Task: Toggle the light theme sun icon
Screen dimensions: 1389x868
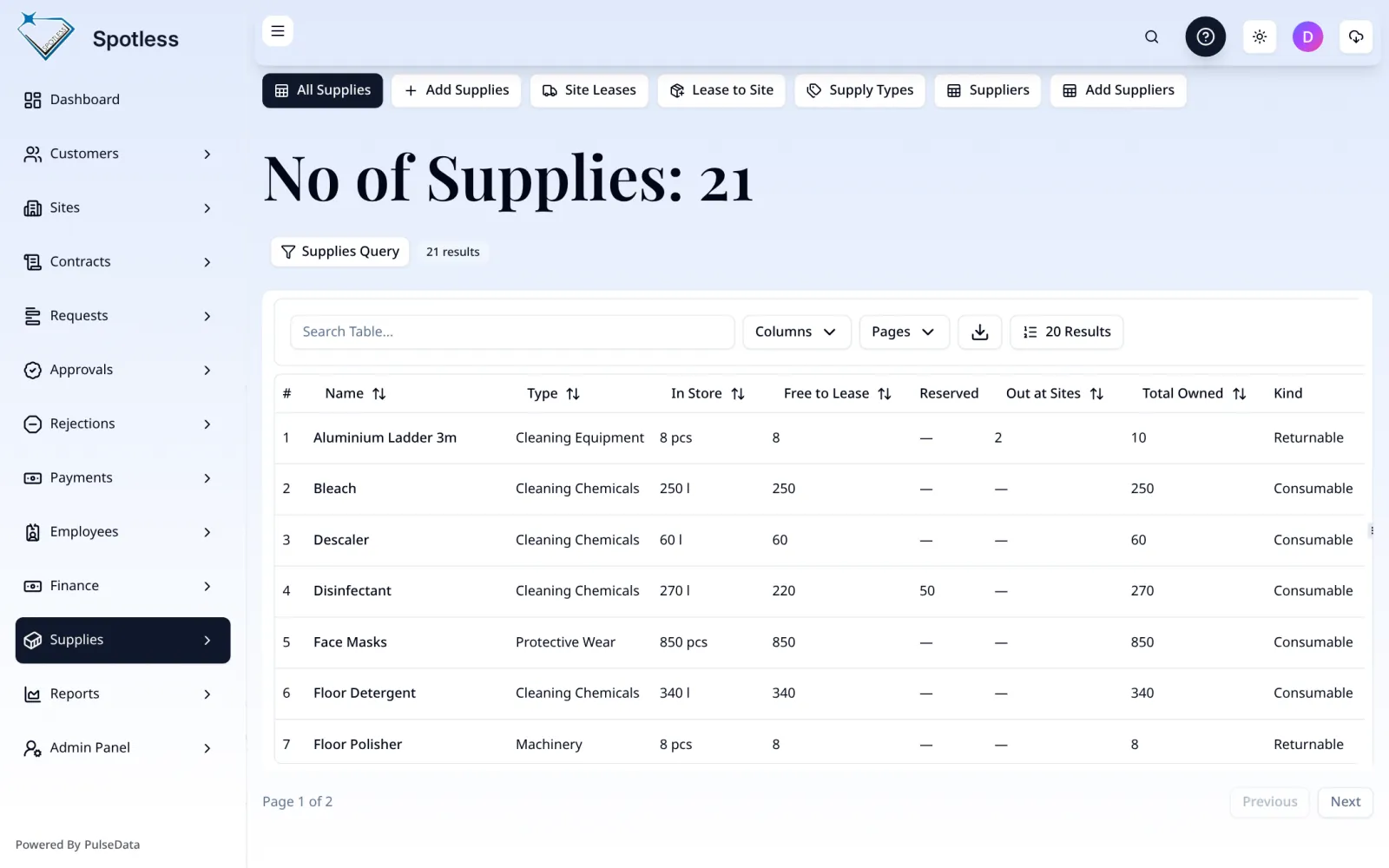Action: (1260, 36)
